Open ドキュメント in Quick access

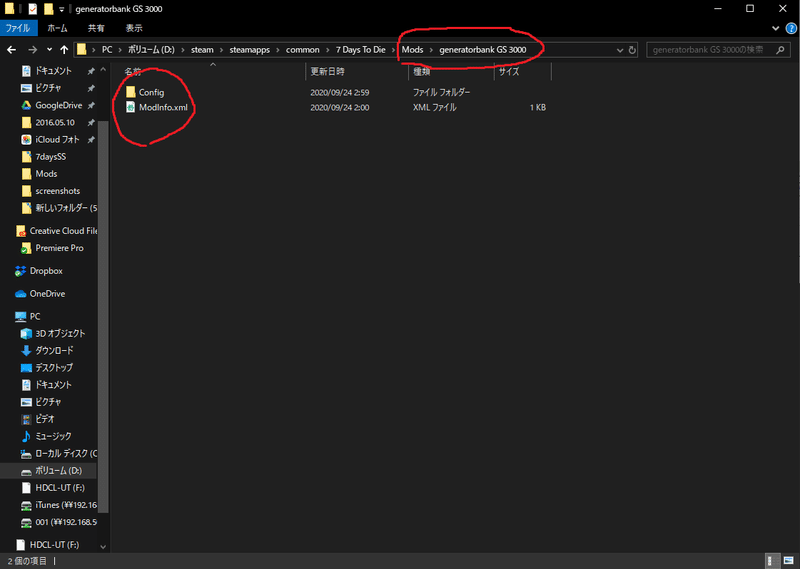[x=53, y=71]
